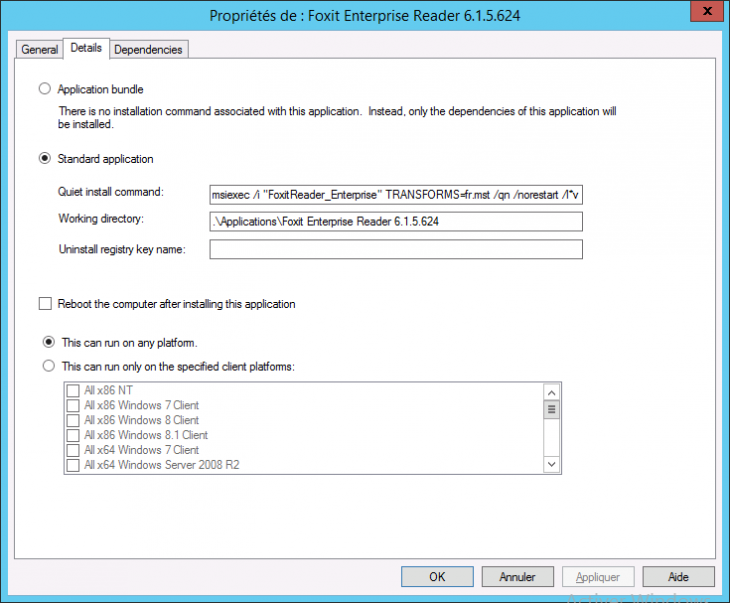Select the Application bundle option
This screenshot has width=730, height=603.
pos(45,88)
